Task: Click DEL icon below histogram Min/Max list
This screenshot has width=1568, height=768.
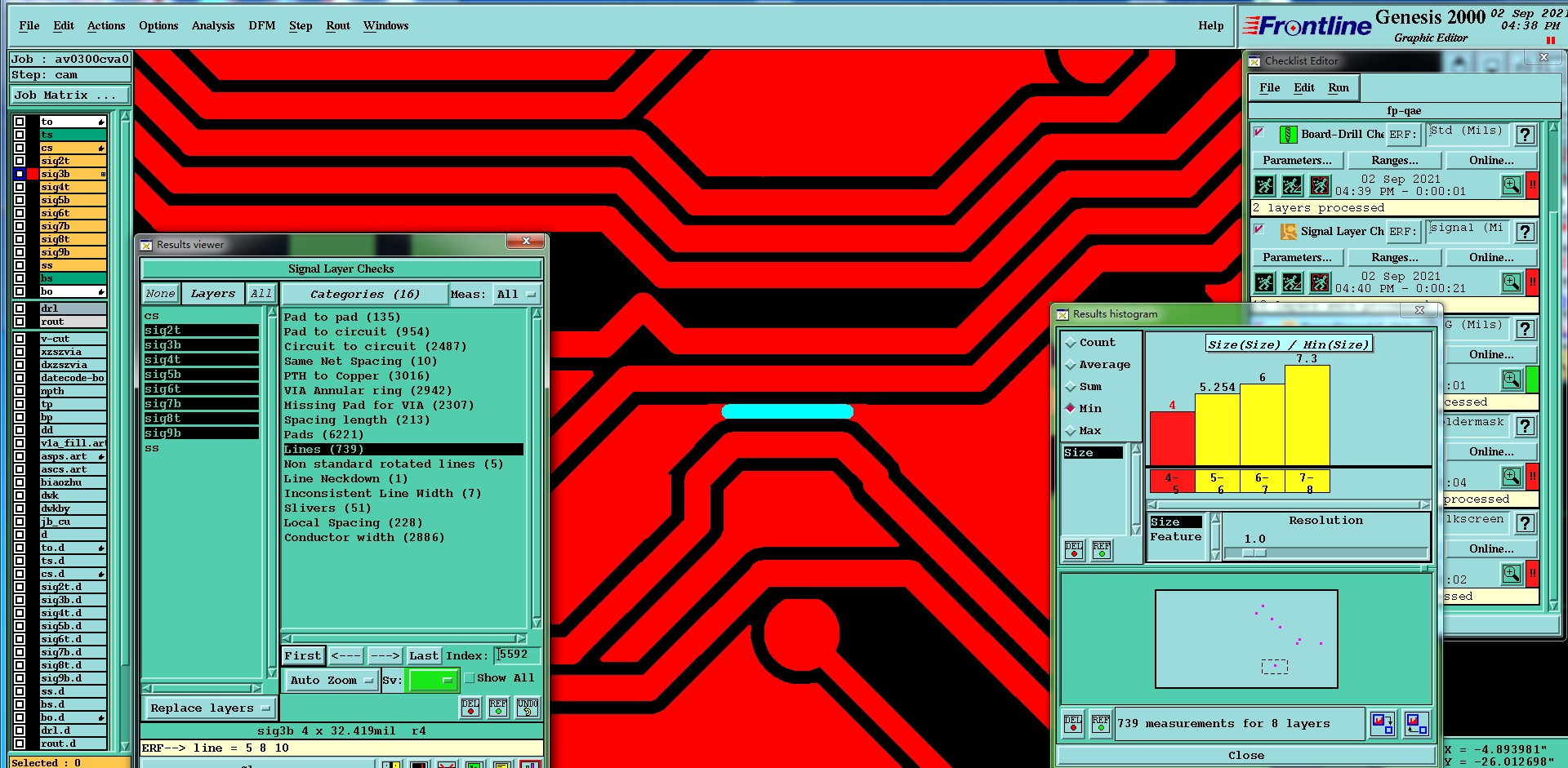Action: 1074,550
